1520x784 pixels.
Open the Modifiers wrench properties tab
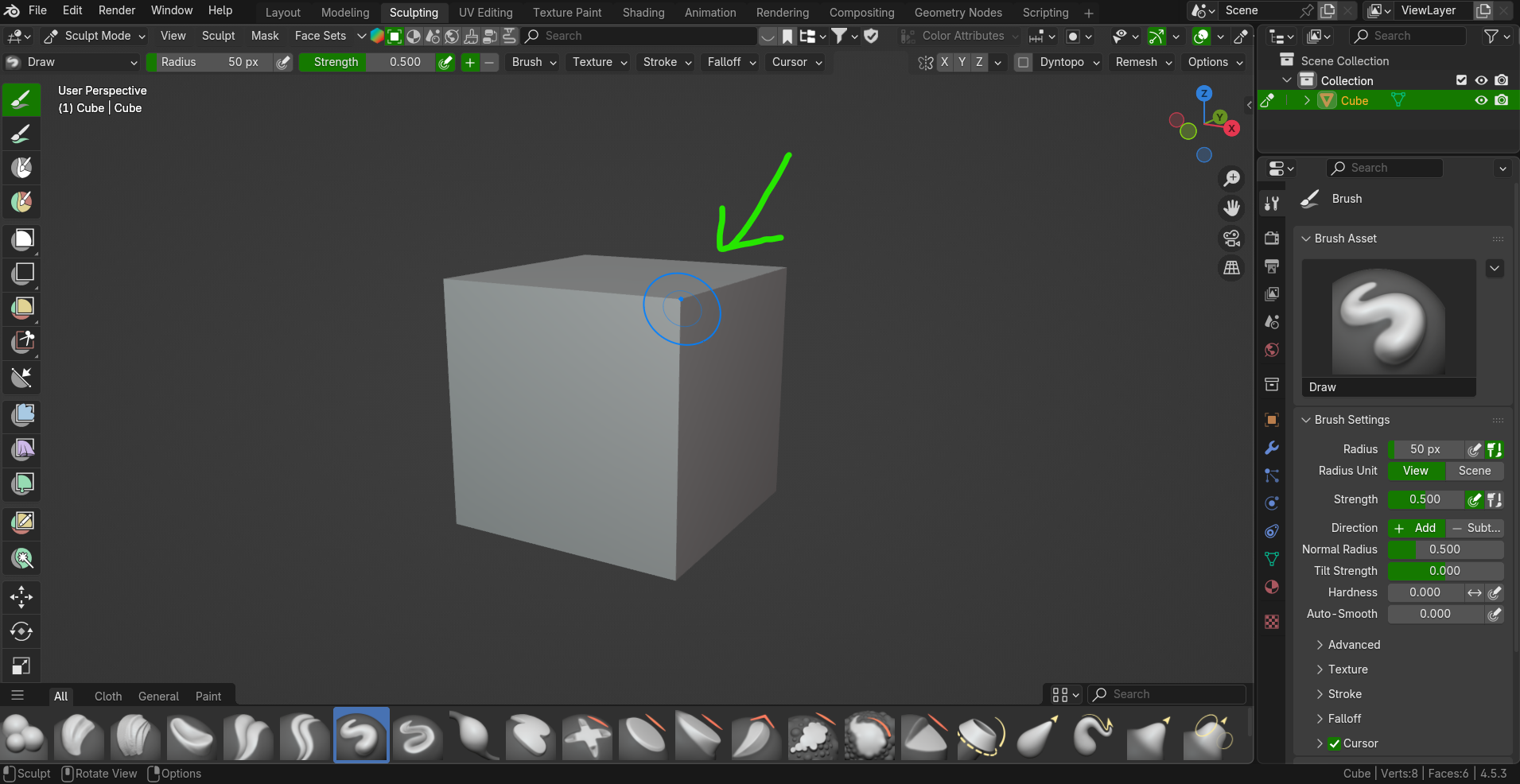(1272, 448)
